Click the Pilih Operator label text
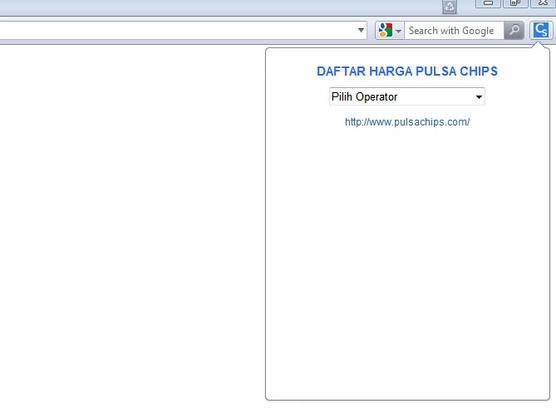 [364, 97]
